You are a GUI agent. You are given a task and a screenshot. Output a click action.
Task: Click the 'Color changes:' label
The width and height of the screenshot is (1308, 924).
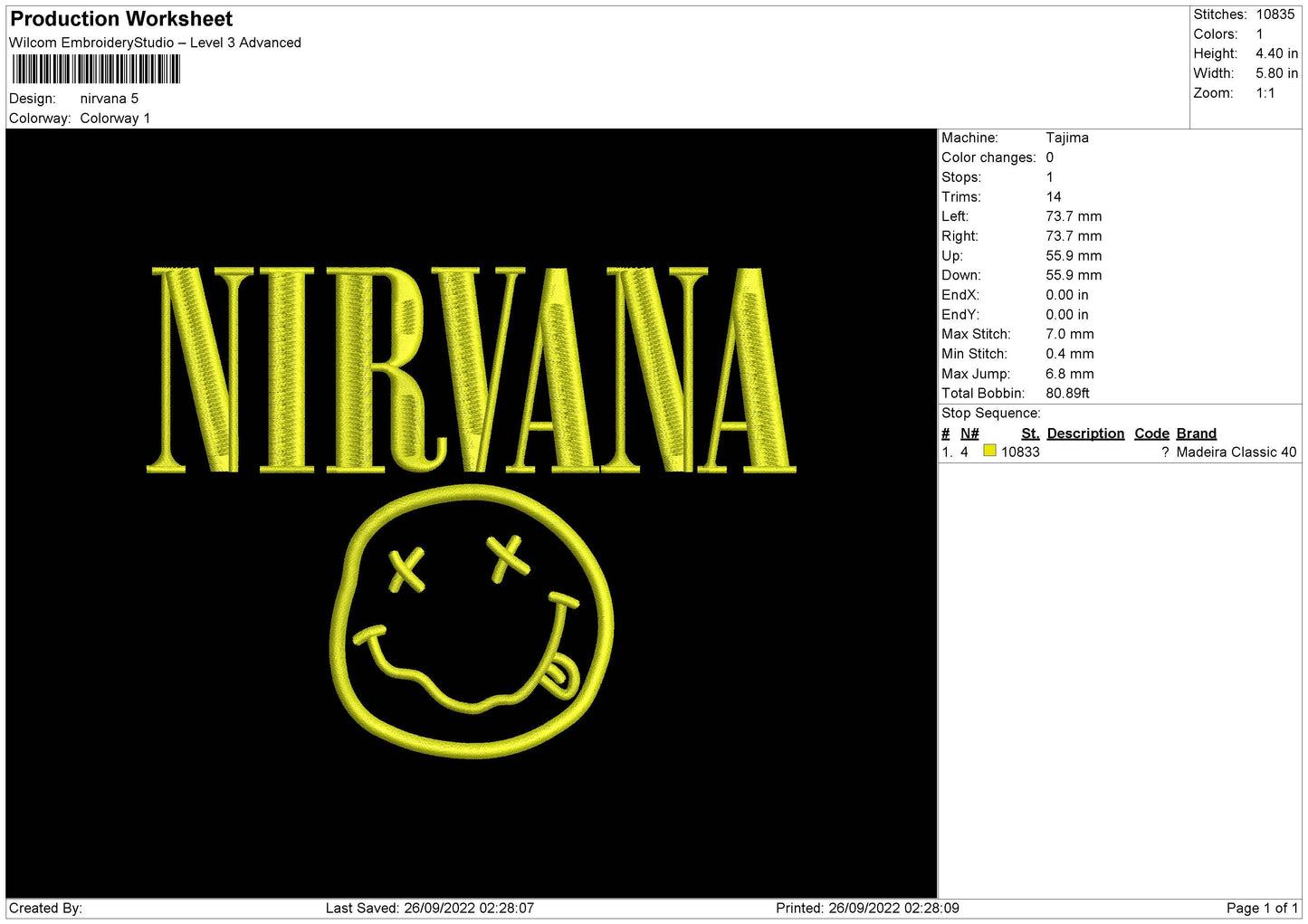[x=988, y=157]
